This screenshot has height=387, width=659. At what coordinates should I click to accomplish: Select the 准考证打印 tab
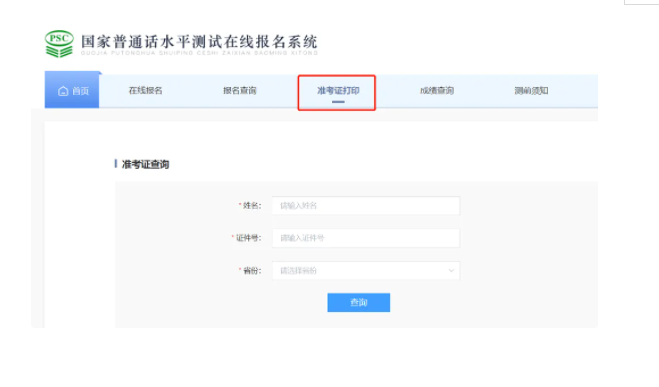[x=338, y=91]
